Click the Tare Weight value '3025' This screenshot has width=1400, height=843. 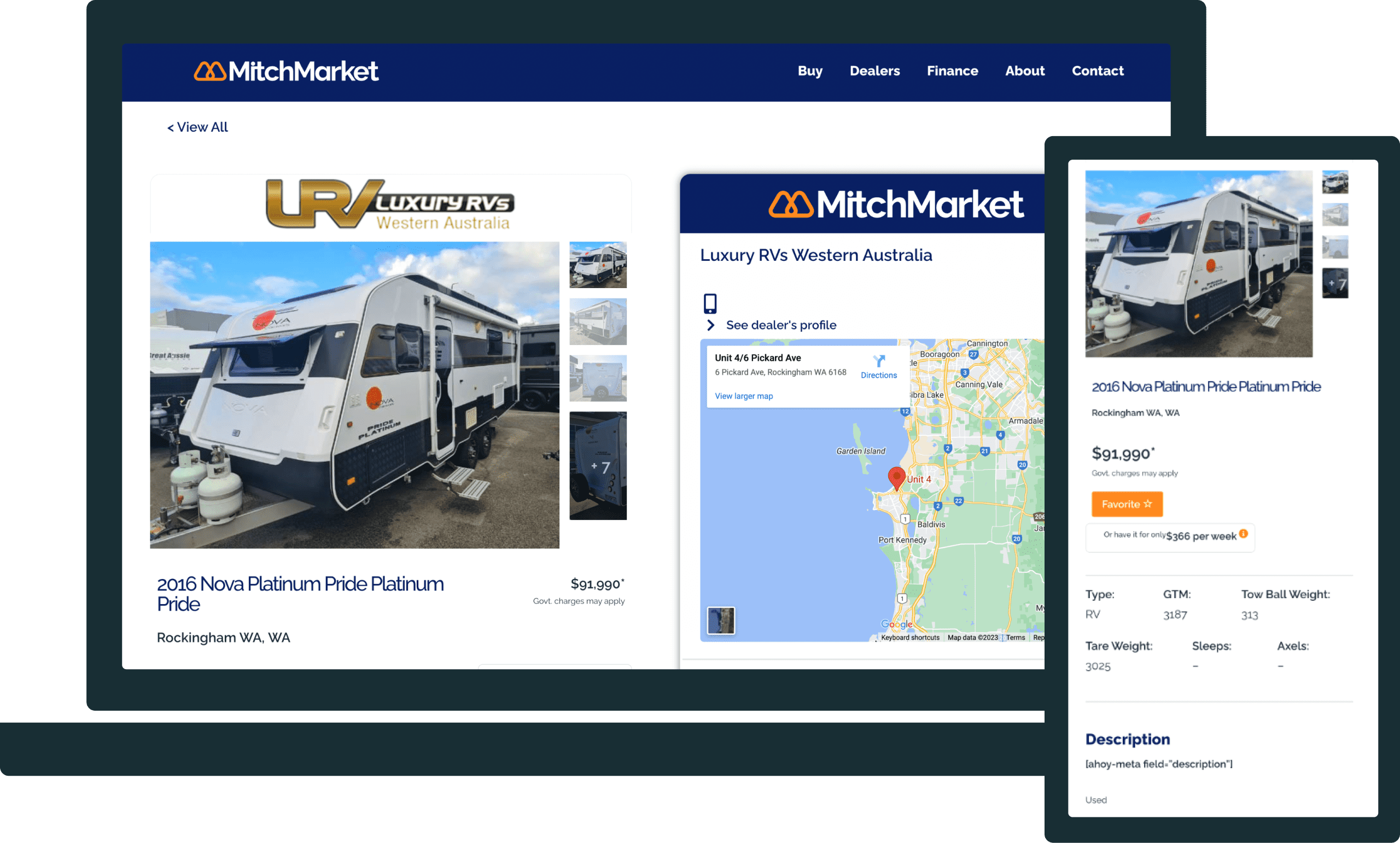[x=1098, y=666]
